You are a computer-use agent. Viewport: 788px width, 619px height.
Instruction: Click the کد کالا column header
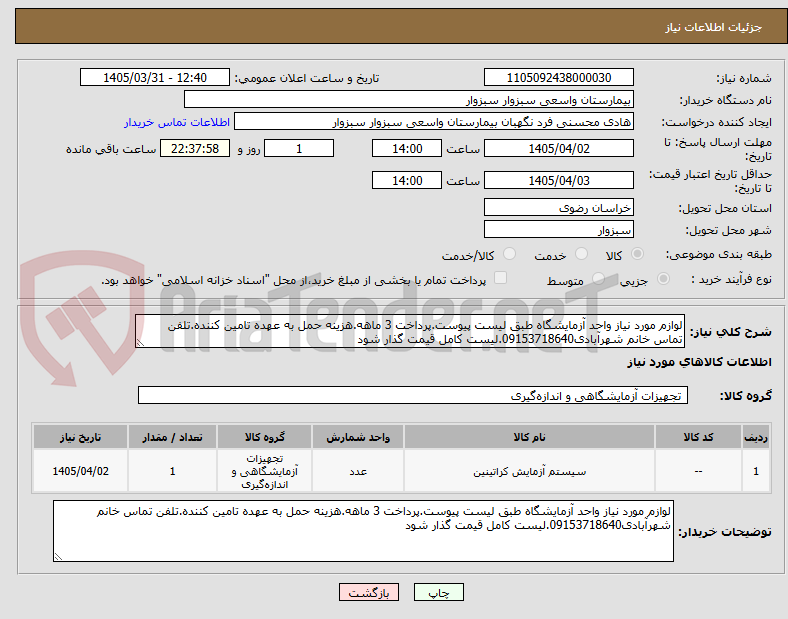(699, 437)
